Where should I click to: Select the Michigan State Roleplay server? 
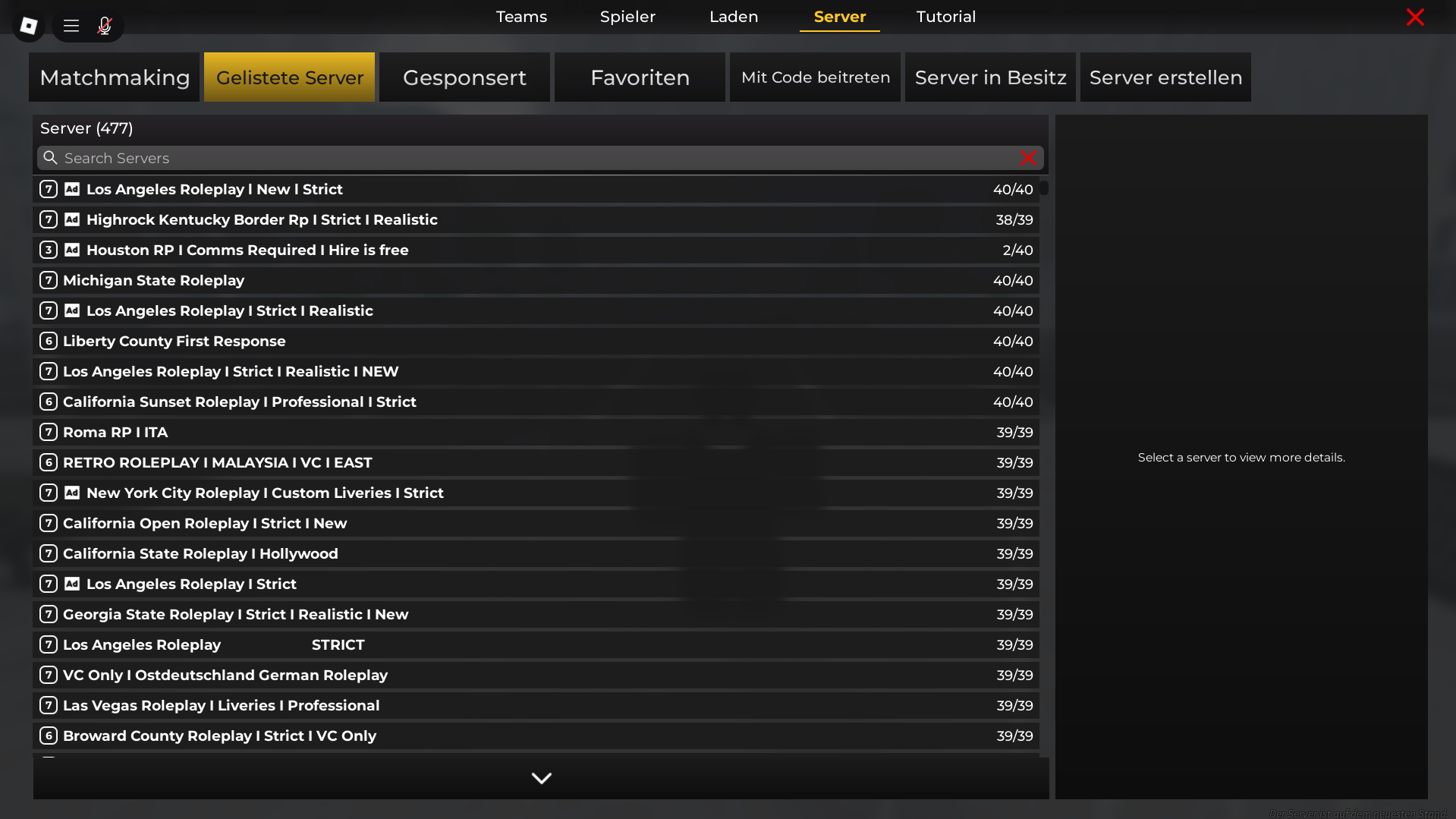click(x=154, y=280)
